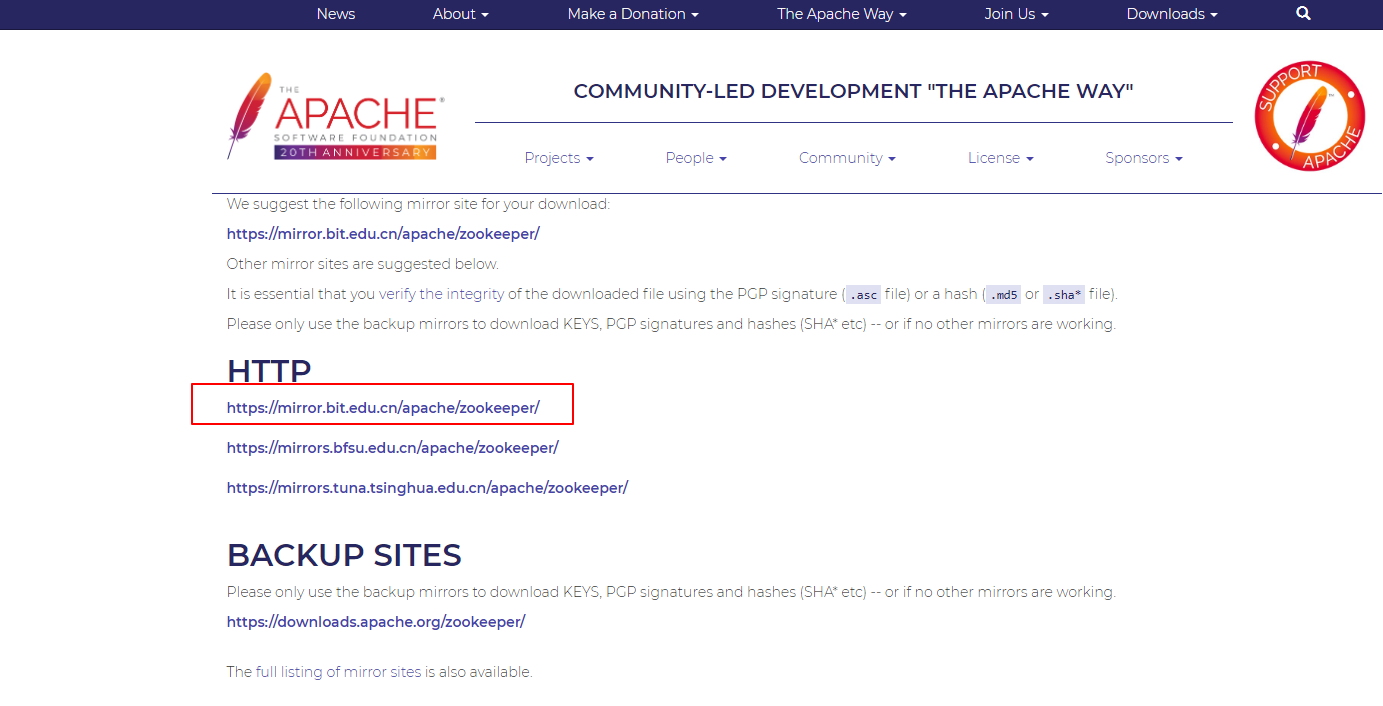The width and height of the screenshot is (1383, 706).
Task: Click the HTTP section heading
Action: tap(269, 371)
